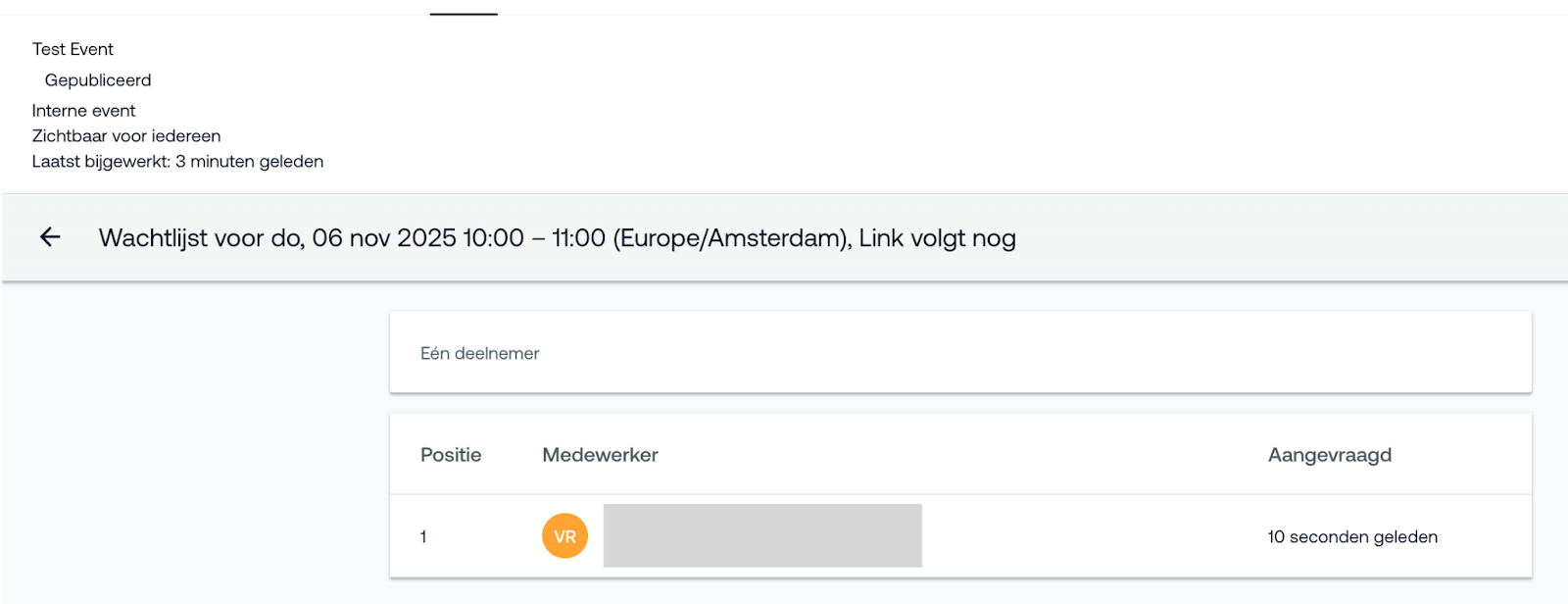This screenshot has width=1568, height=604.
Task: Click the Gepubliceerd status label
Action: tap(98, 80)
